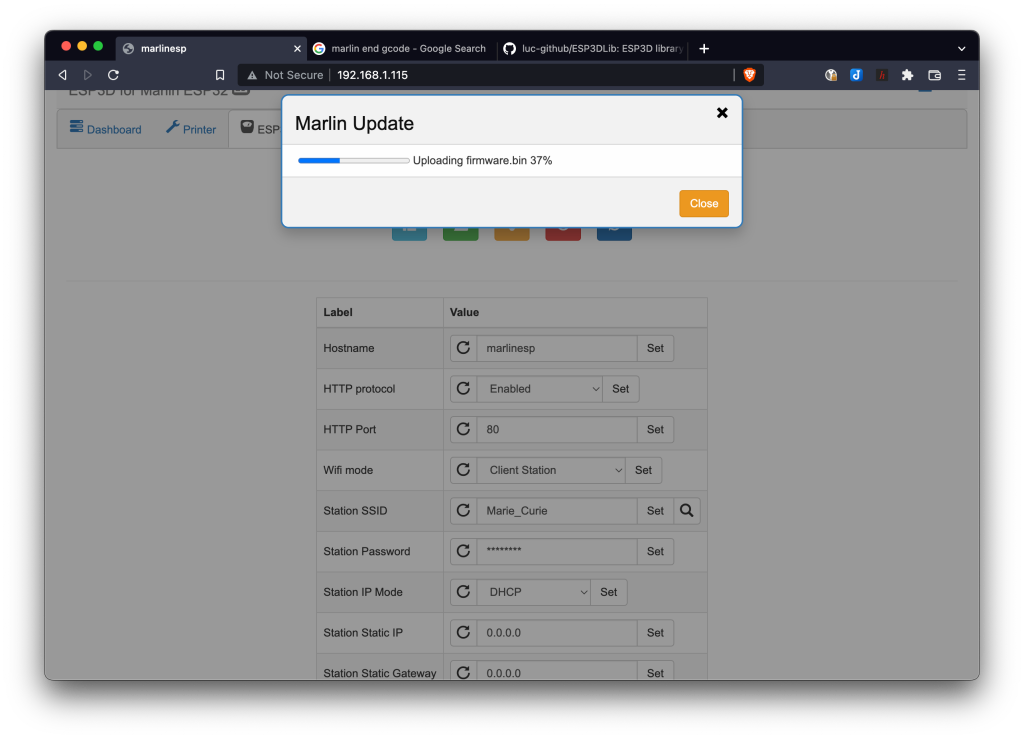Switch to marlin end gcode Google tab

pos(401,48)
